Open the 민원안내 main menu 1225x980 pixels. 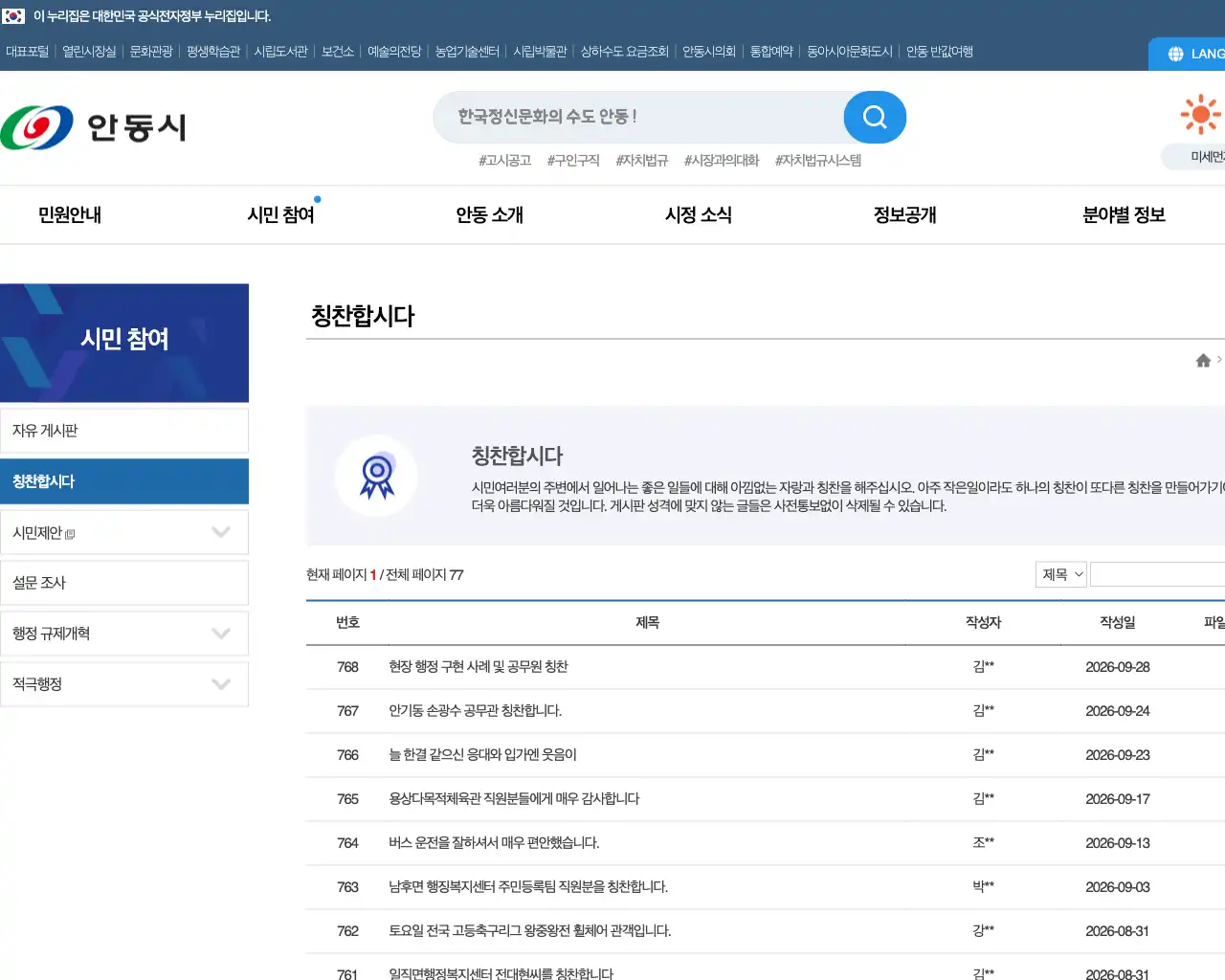point(70,215)
